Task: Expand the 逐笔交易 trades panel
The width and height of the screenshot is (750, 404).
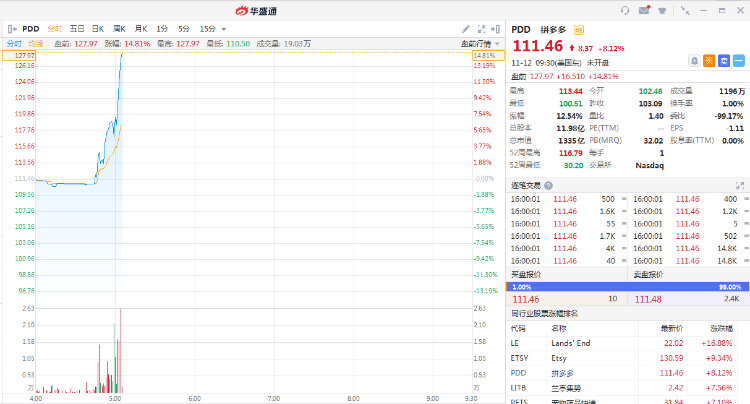Action: 741,185
